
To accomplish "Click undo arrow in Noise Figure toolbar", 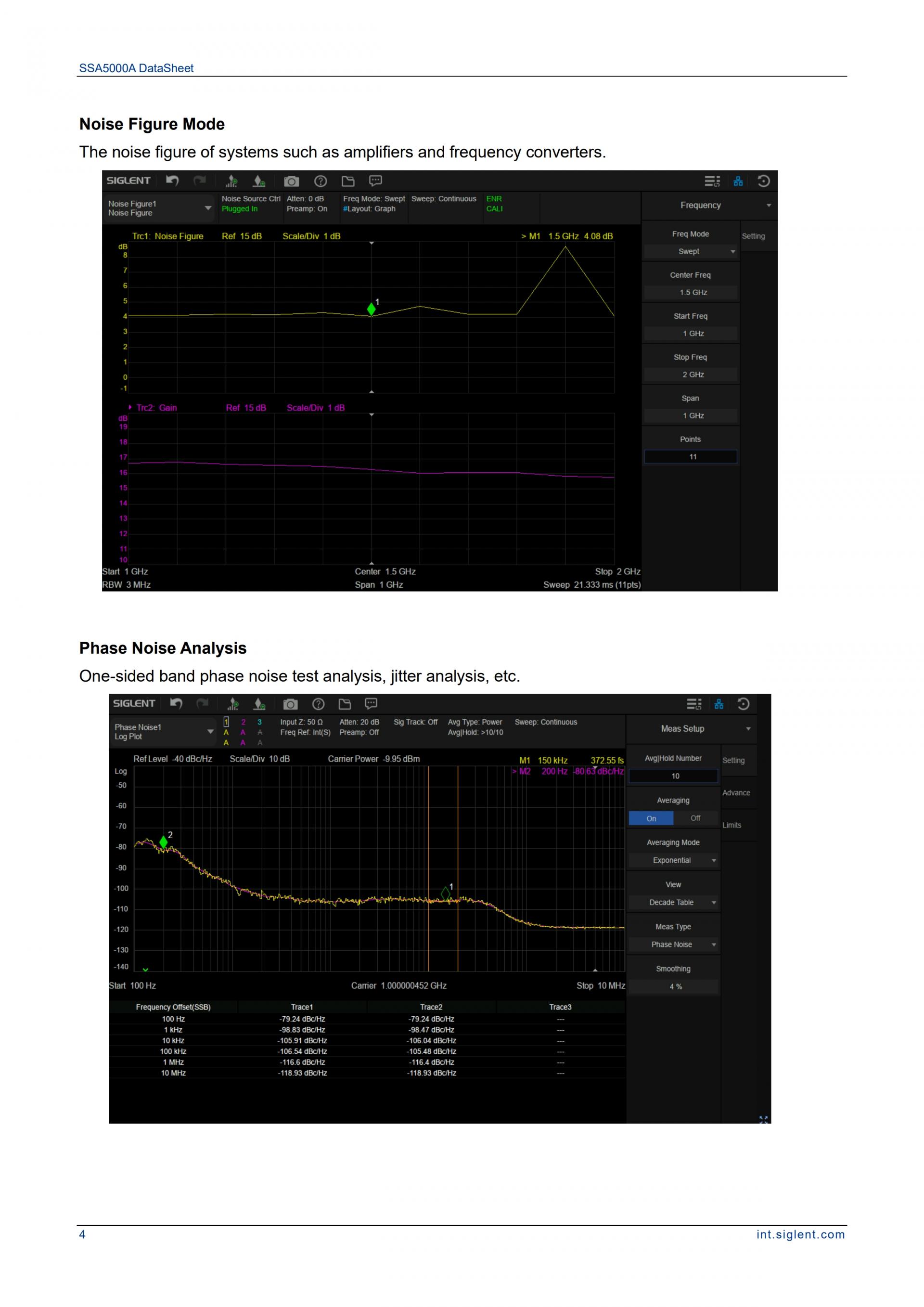I will coord(172,181).
